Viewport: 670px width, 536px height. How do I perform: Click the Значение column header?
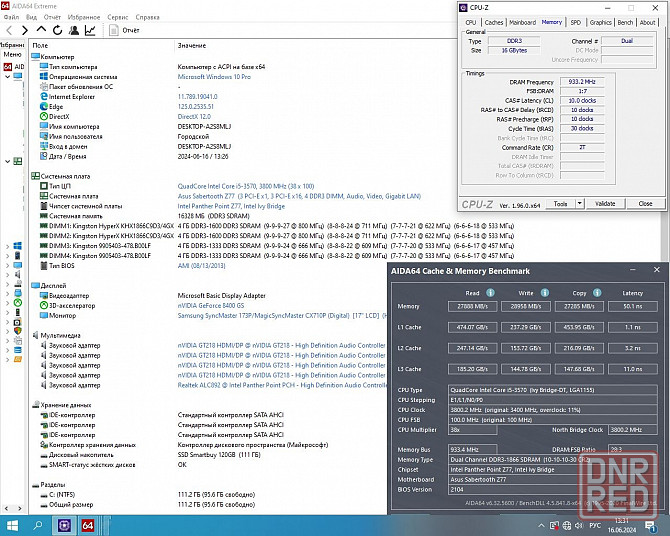(192, 45)
